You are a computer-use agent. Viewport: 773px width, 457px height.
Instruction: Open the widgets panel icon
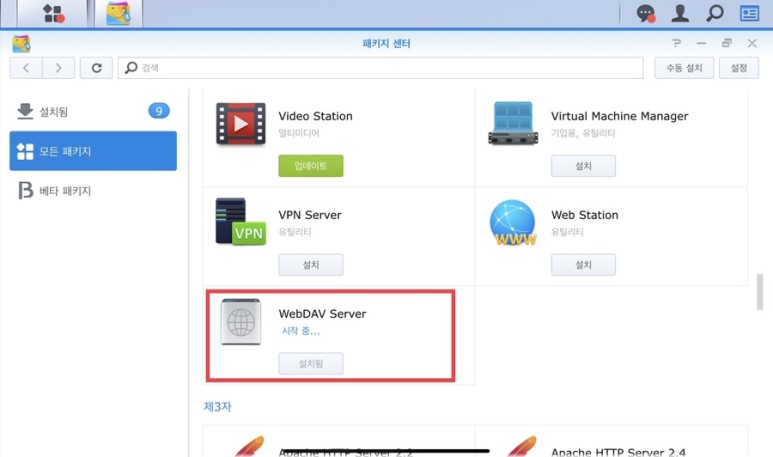(749, 13)
